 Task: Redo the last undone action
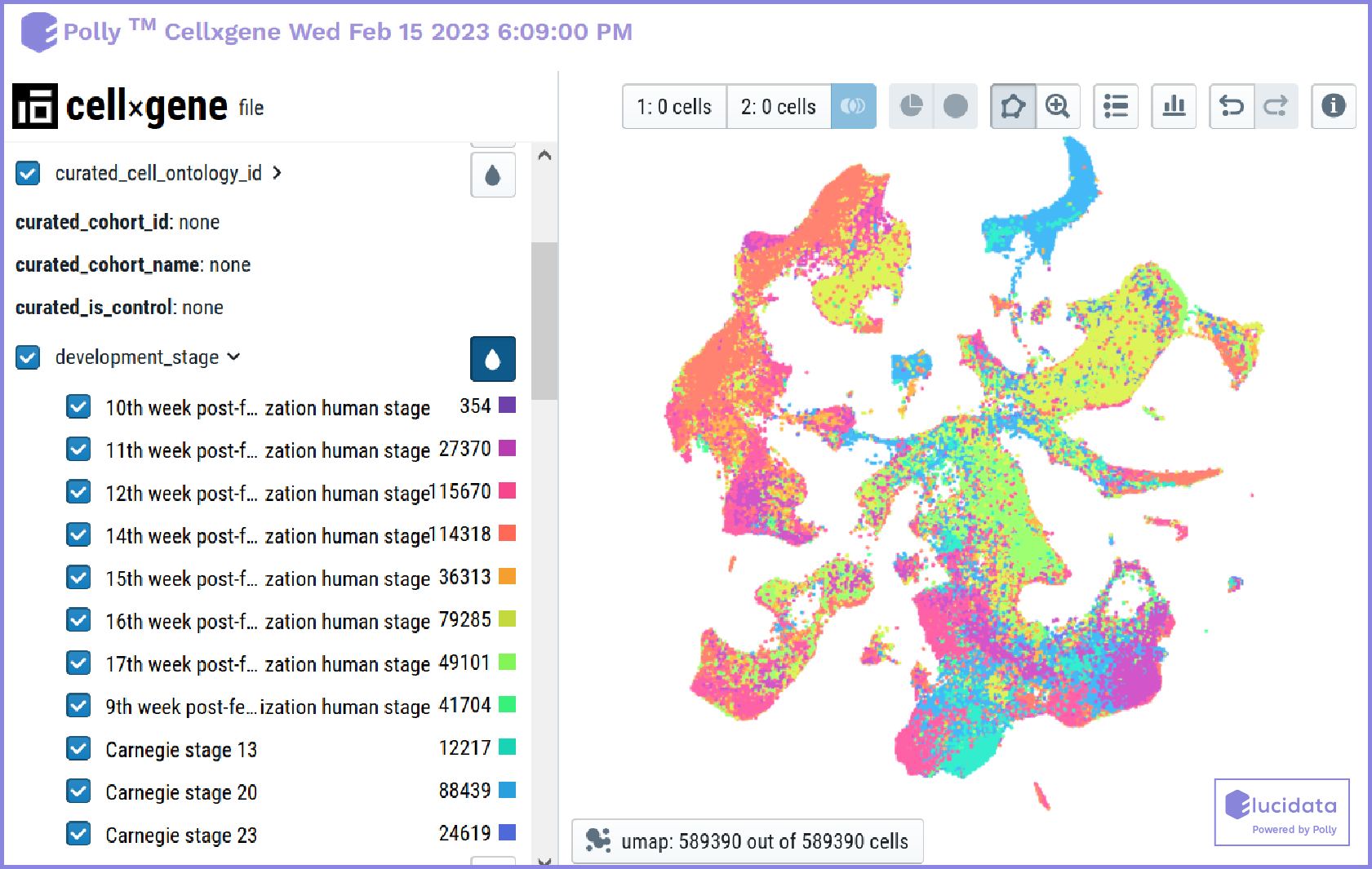click(x=1277, y=106)
